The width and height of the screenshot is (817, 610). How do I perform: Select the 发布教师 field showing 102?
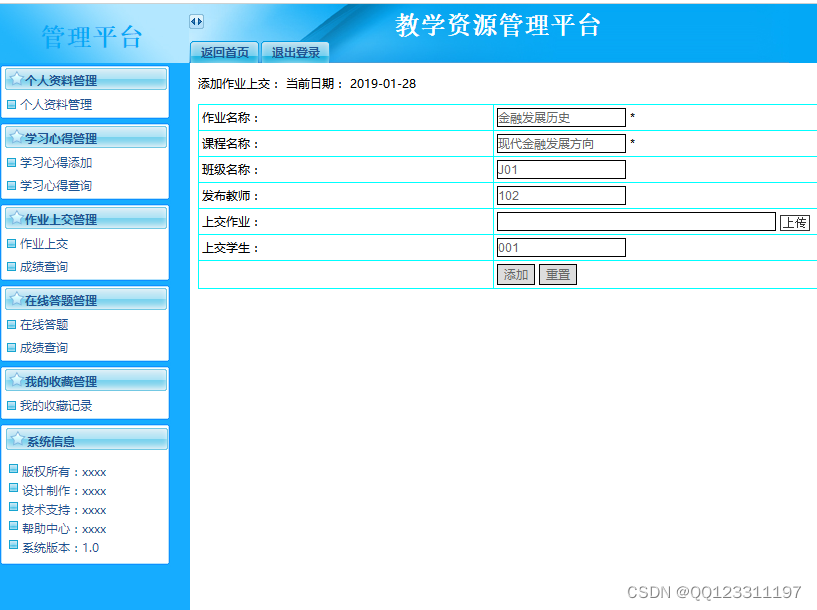561,195
